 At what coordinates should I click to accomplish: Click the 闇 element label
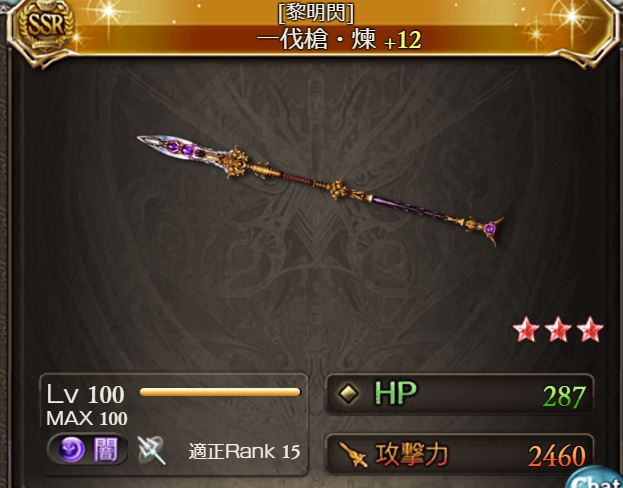106,450
